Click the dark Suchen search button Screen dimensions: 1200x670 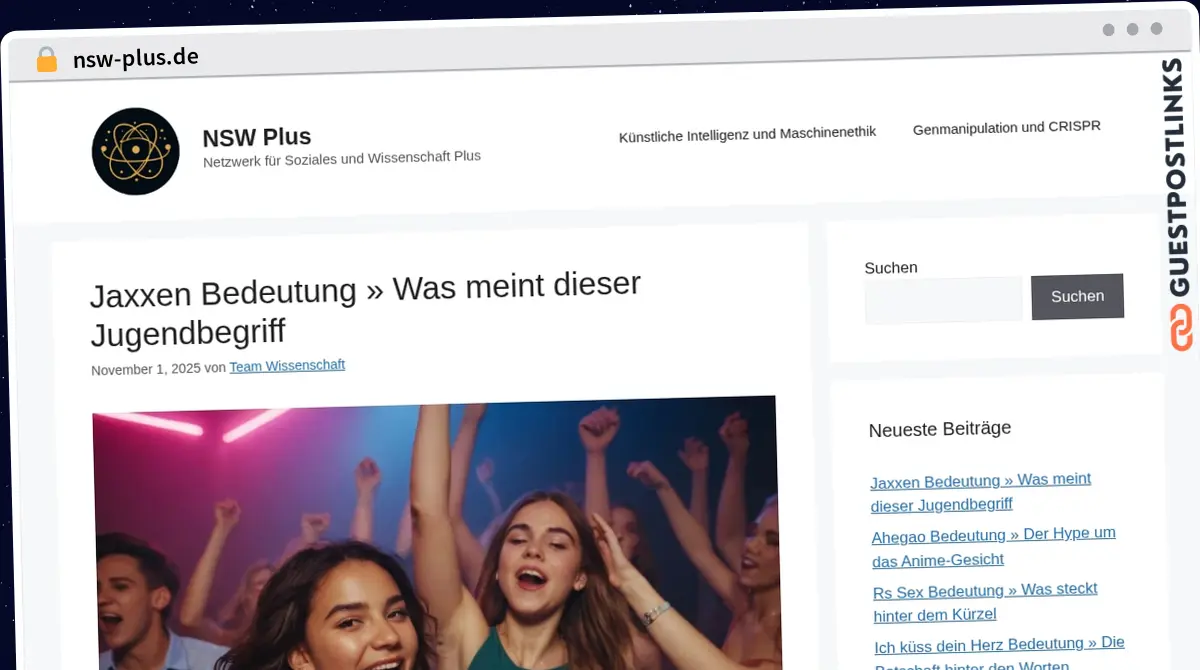click(x=1077, y=296)
